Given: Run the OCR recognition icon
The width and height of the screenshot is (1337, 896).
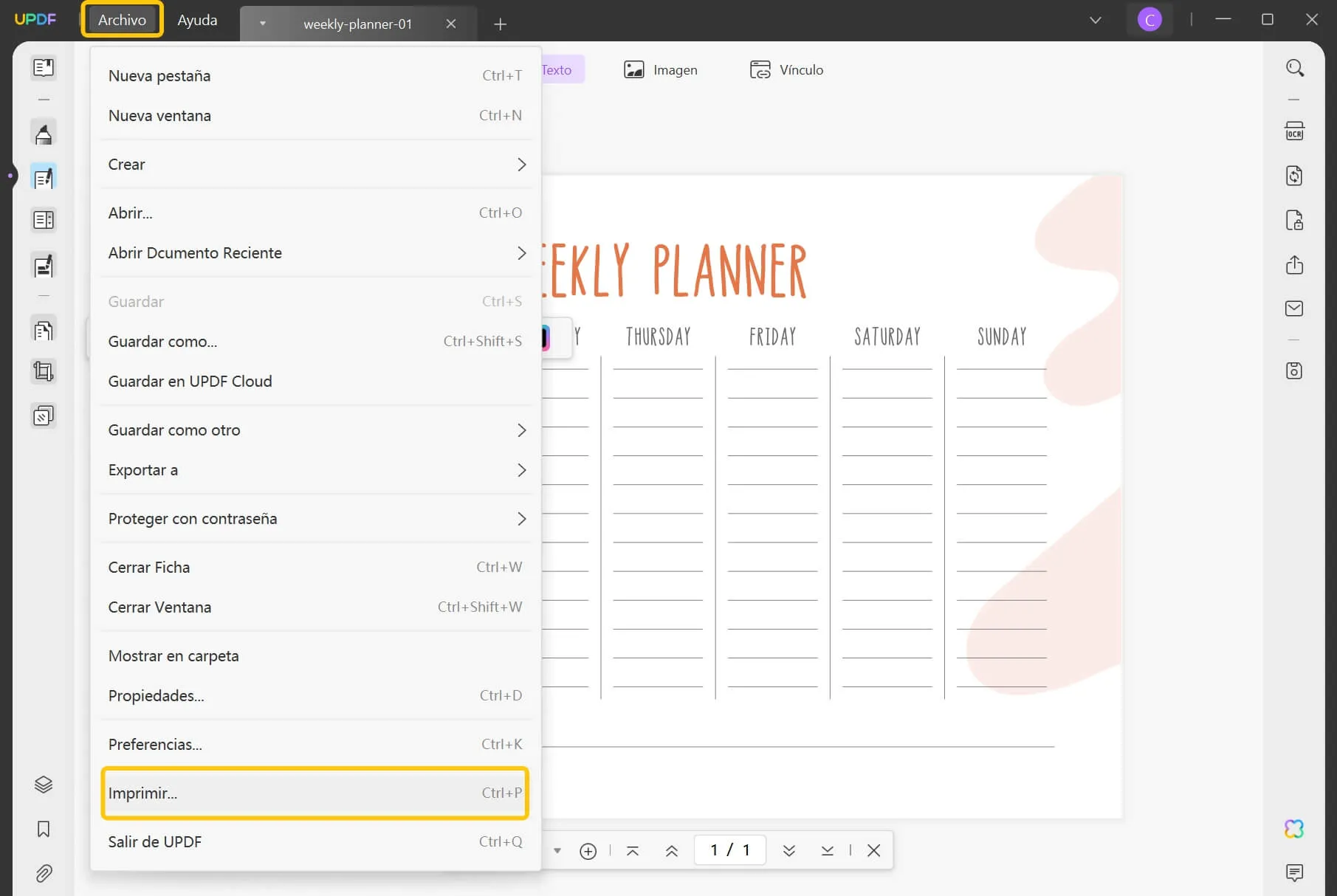Looking at the screenshot, I should click(x=1294, y=131).
